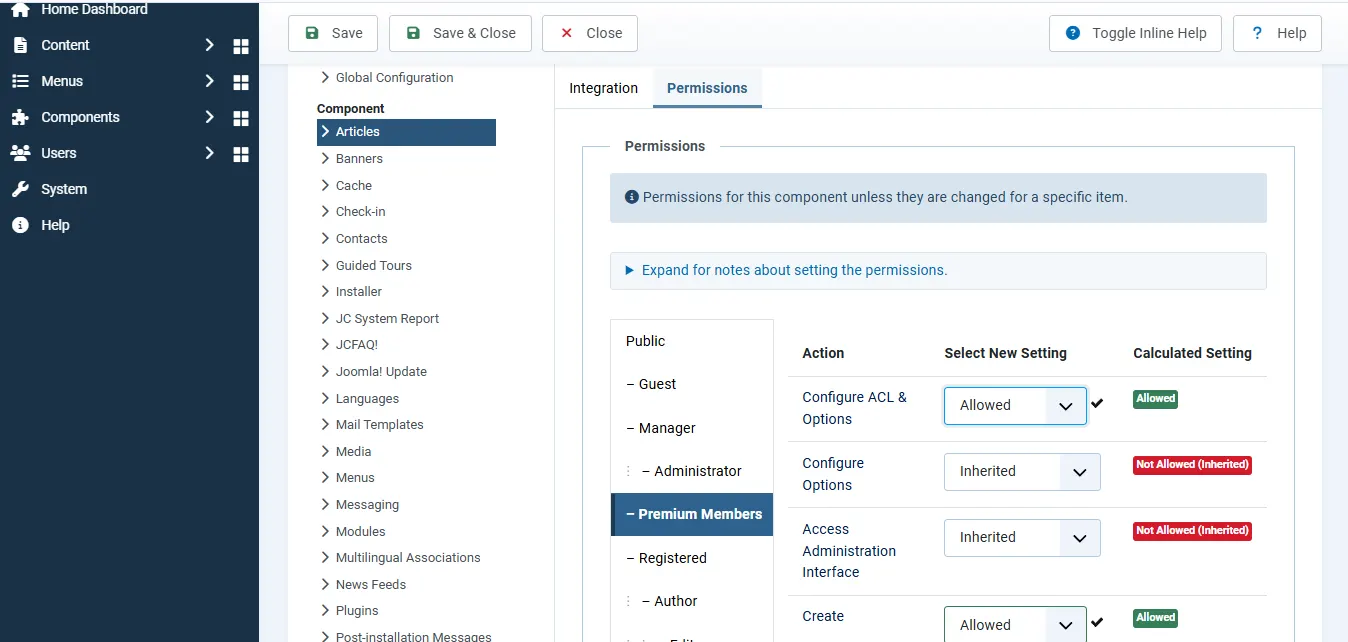
Task: Open Configure ACL & Options setting dropdown
Action: tap(1015, 405)
